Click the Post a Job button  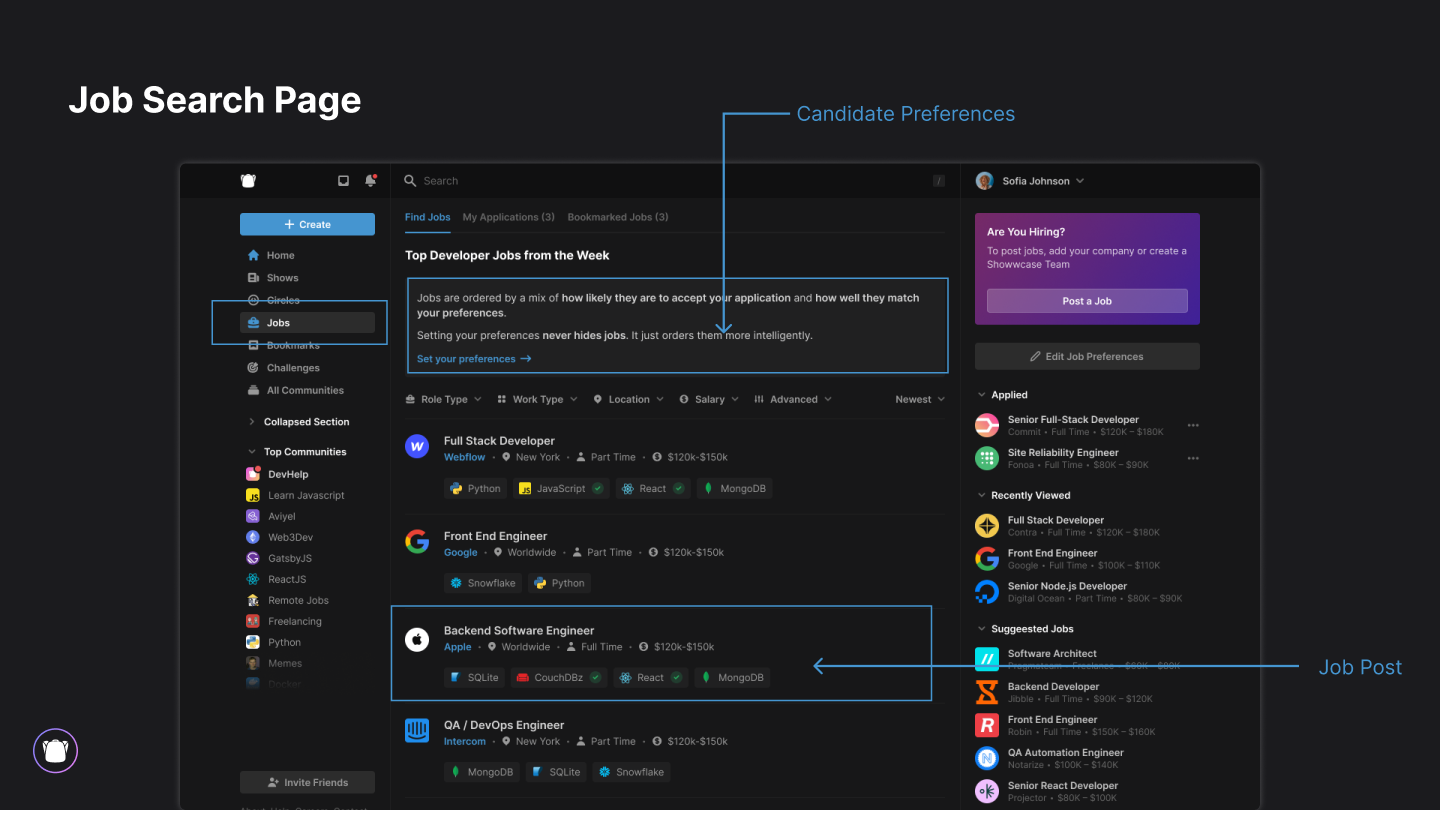point(1086,300)
